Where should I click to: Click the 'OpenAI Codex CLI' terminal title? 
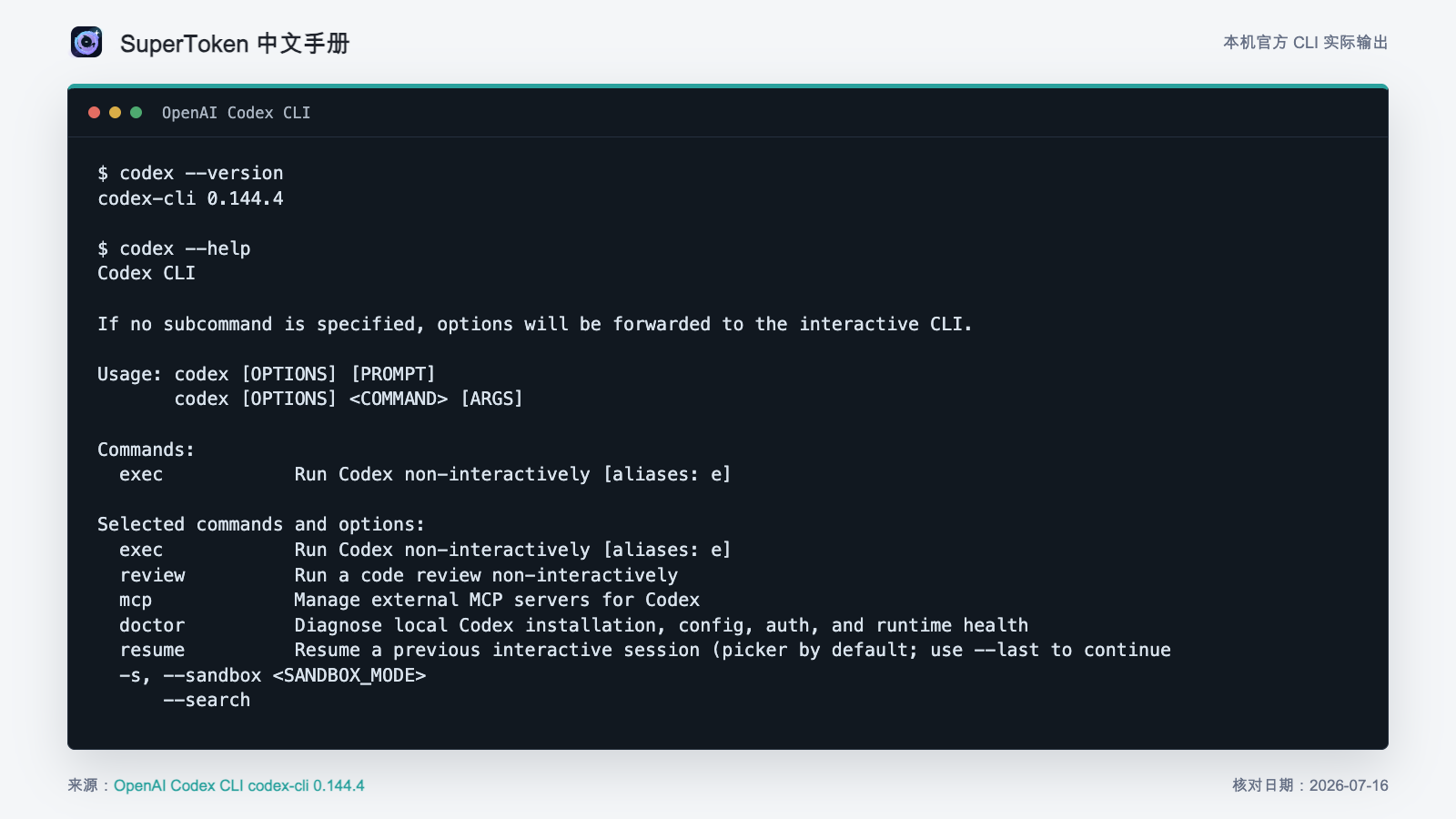(x=236, y=113)
